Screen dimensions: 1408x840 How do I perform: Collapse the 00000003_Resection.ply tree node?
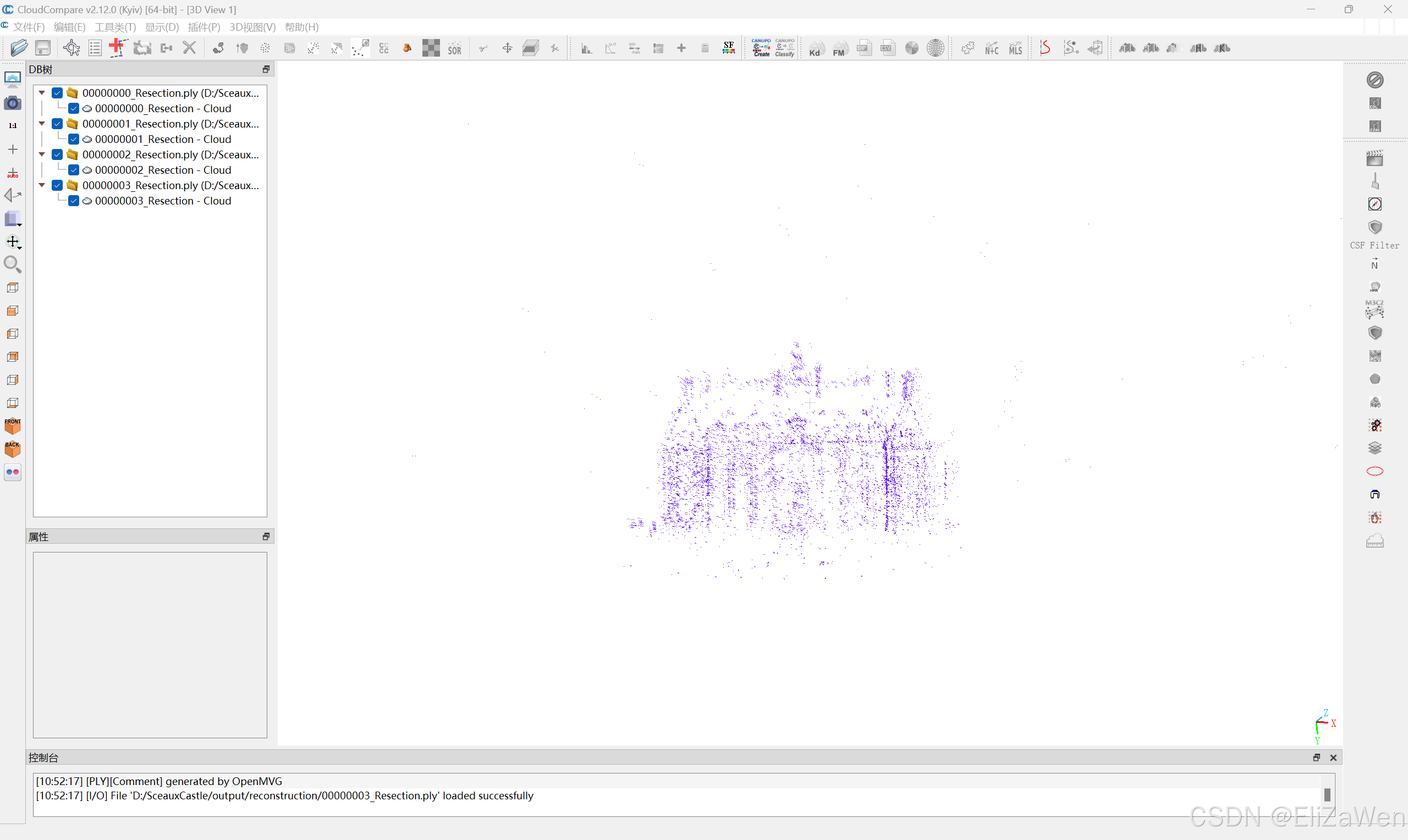click(42, 185)
